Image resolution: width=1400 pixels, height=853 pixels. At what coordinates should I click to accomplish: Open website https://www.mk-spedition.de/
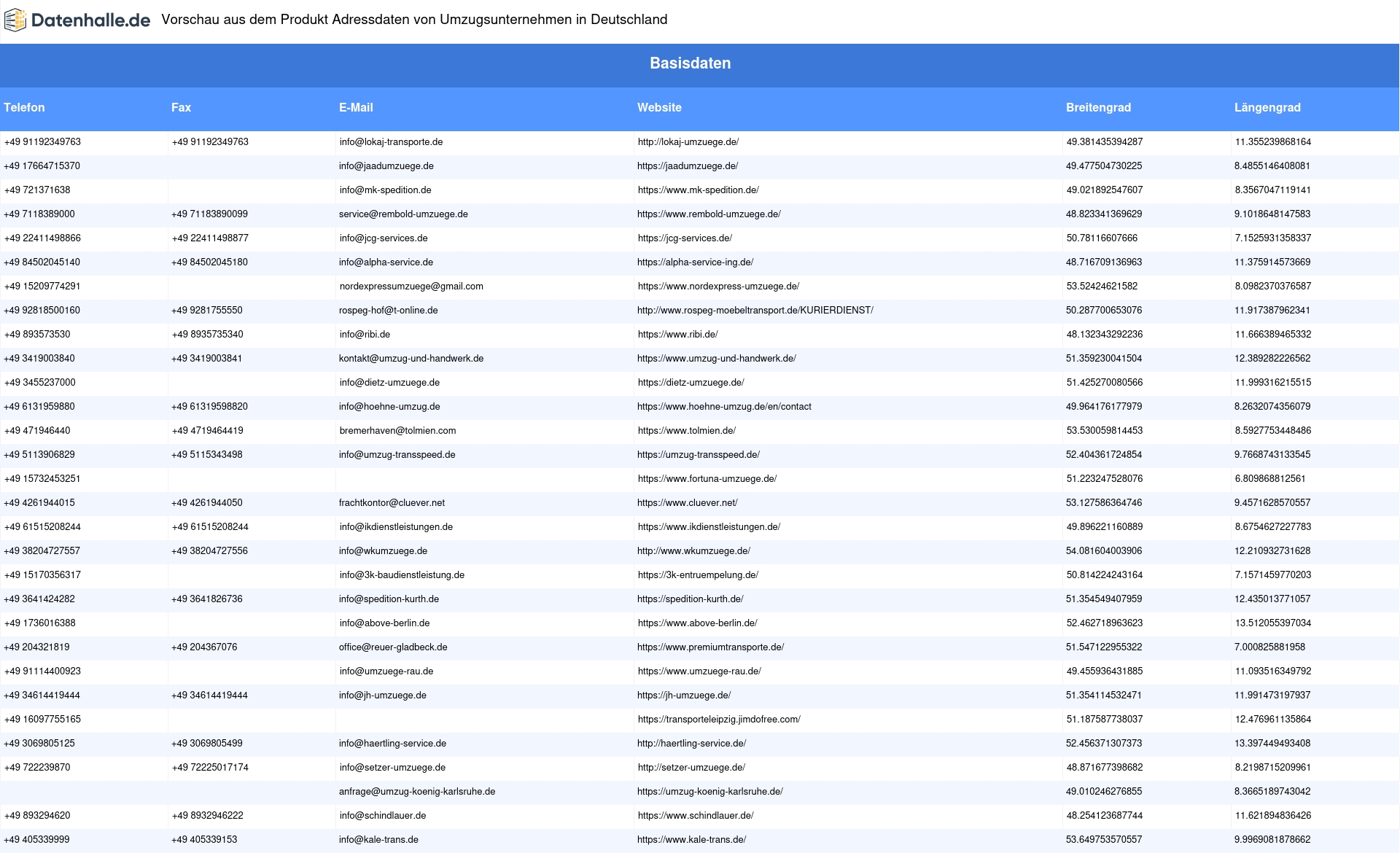click(x=698, y=190)
